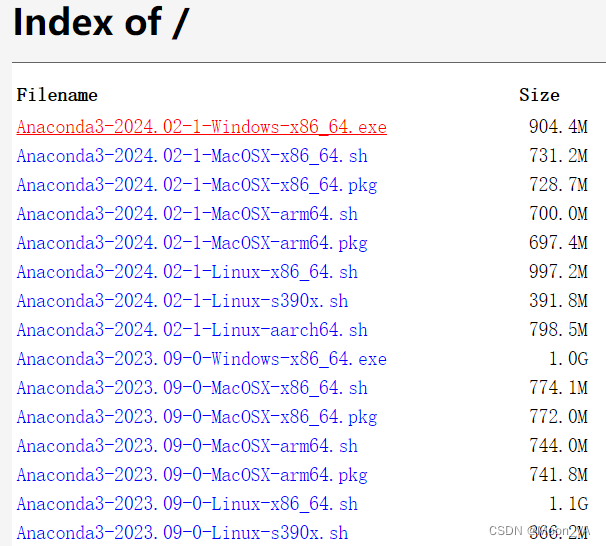The width and height of the screenshot is (606, 546).
Task: Click the Filename column header
Action: click(x=57, y=95)
